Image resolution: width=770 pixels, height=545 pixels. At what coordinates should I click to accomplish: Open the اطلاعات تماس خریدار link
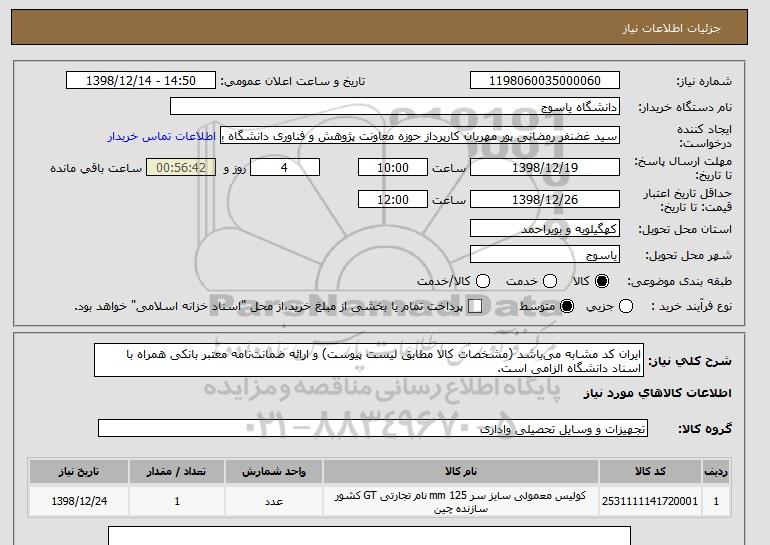(162, 136)
